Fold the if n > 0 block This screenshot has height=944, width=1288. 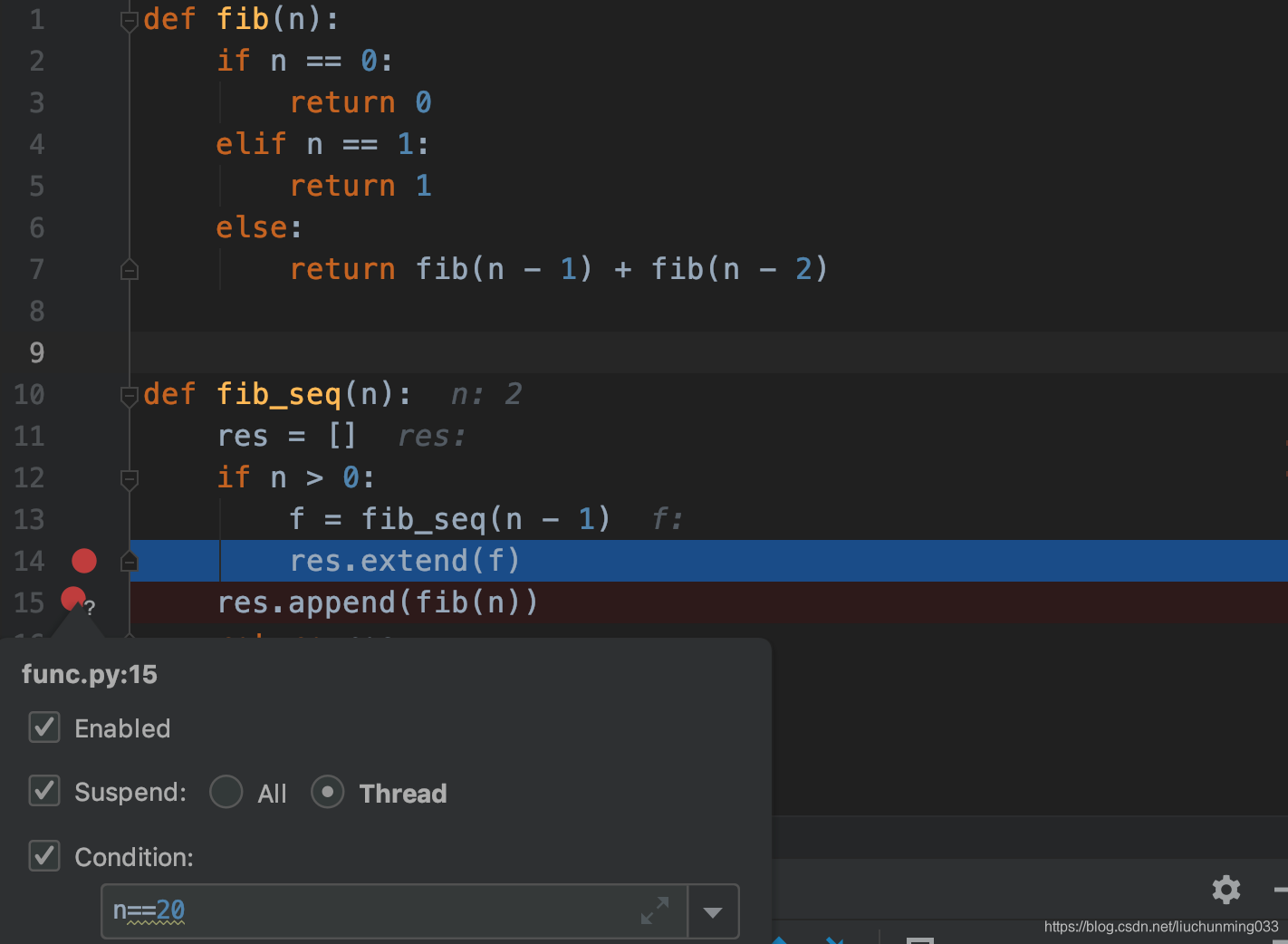click(x=130, y=479)
